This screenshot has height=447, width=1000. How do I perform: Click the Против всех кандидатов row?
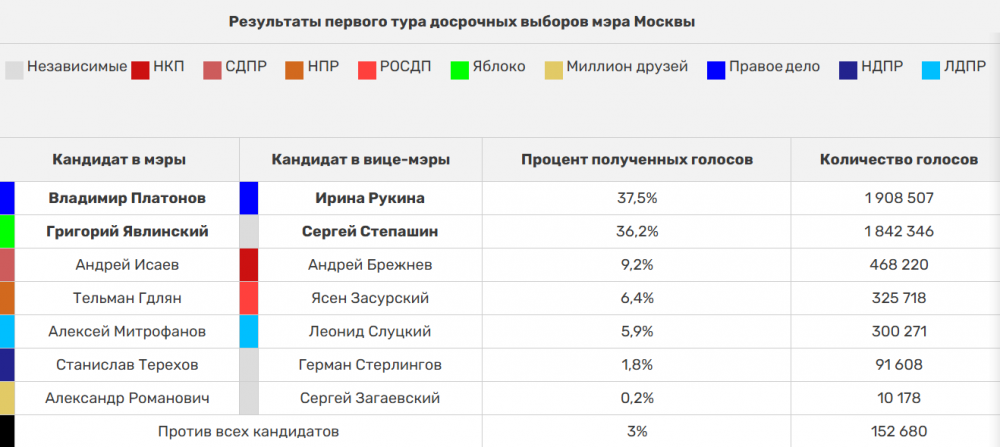pyautogui.click(x=249, y=432)
